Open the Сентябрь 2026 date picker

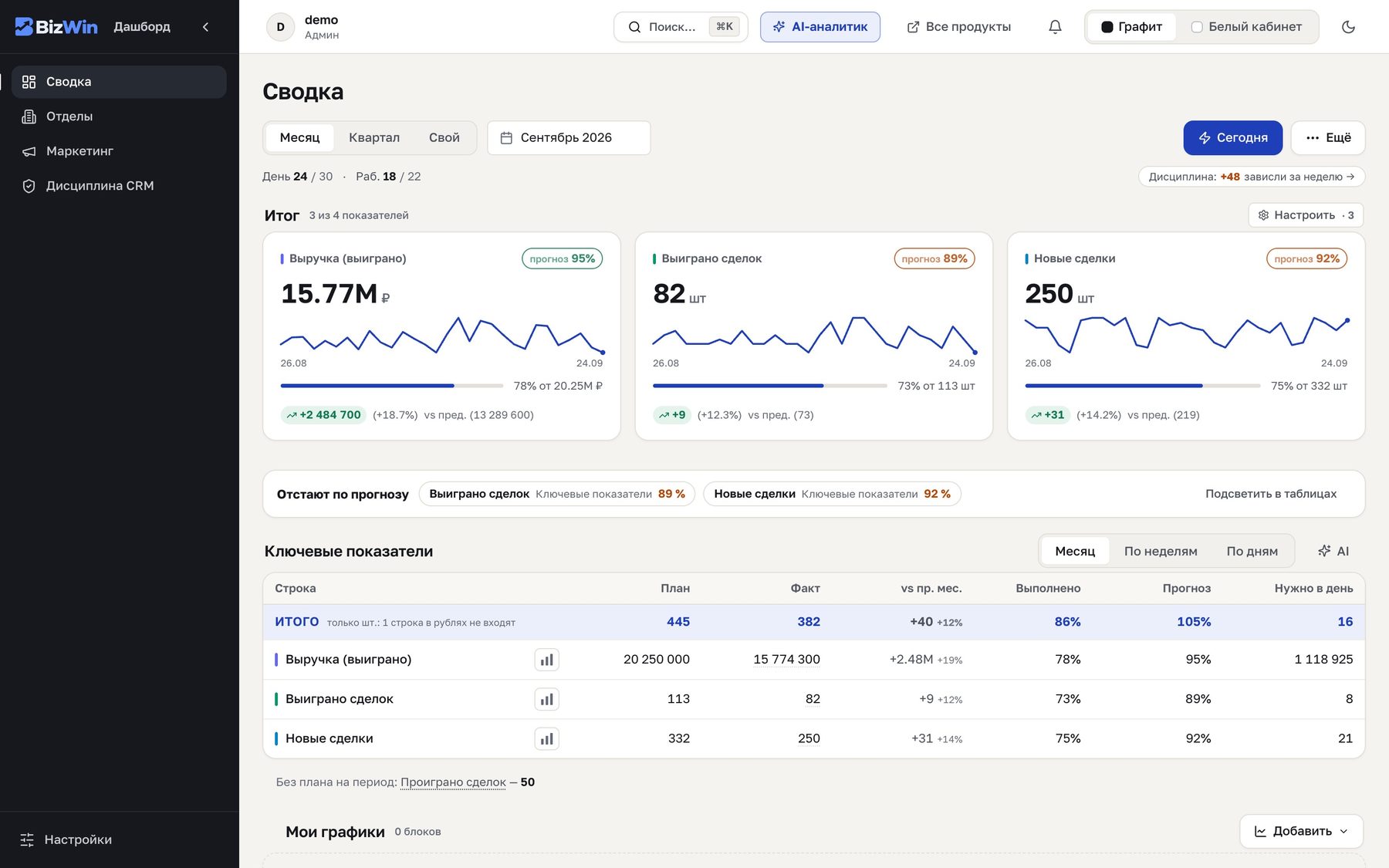(569, 137)
